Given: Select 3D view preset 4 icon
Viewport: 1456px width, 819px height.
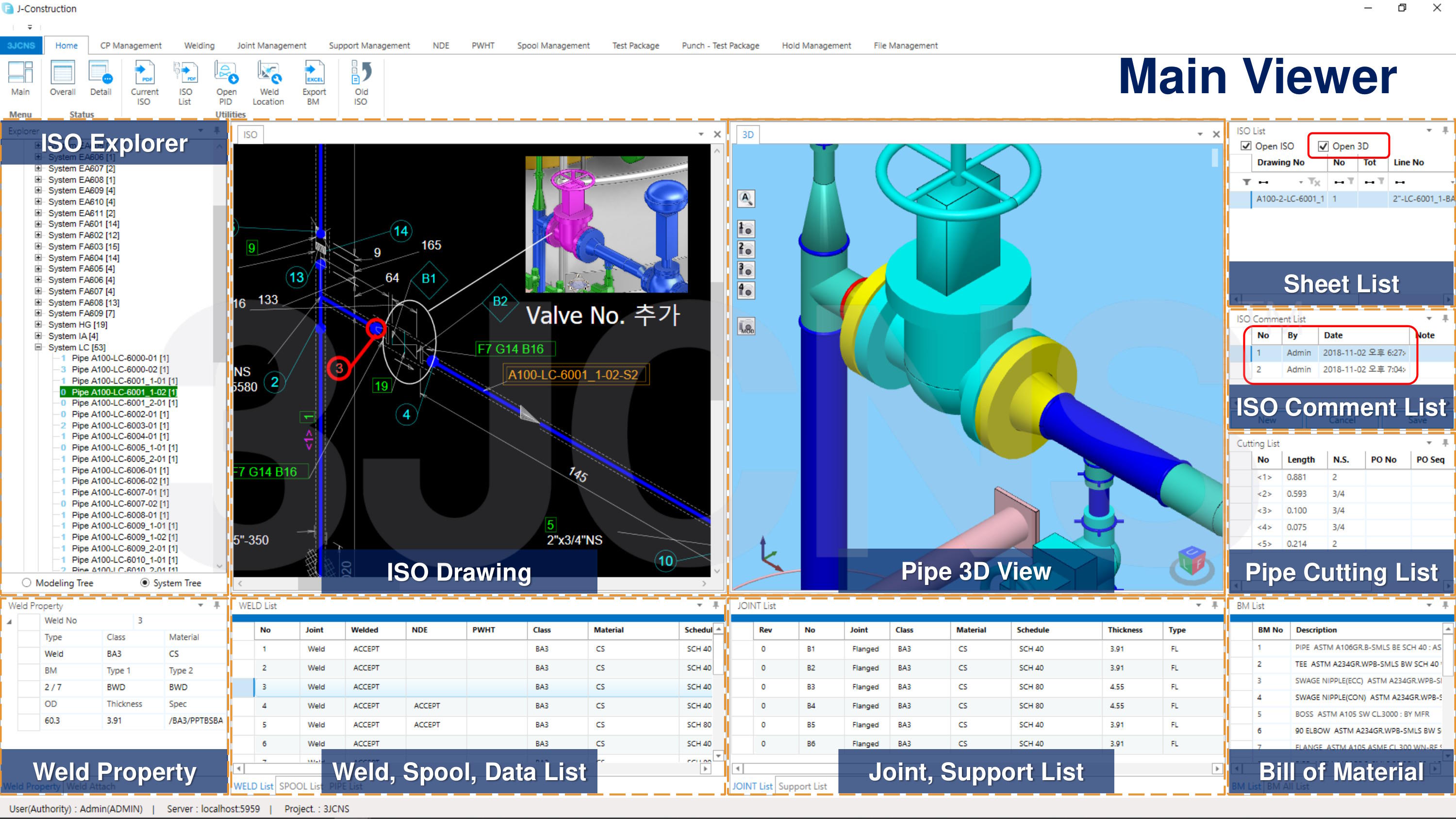Looking at the screenshot, I should [746, 290].
